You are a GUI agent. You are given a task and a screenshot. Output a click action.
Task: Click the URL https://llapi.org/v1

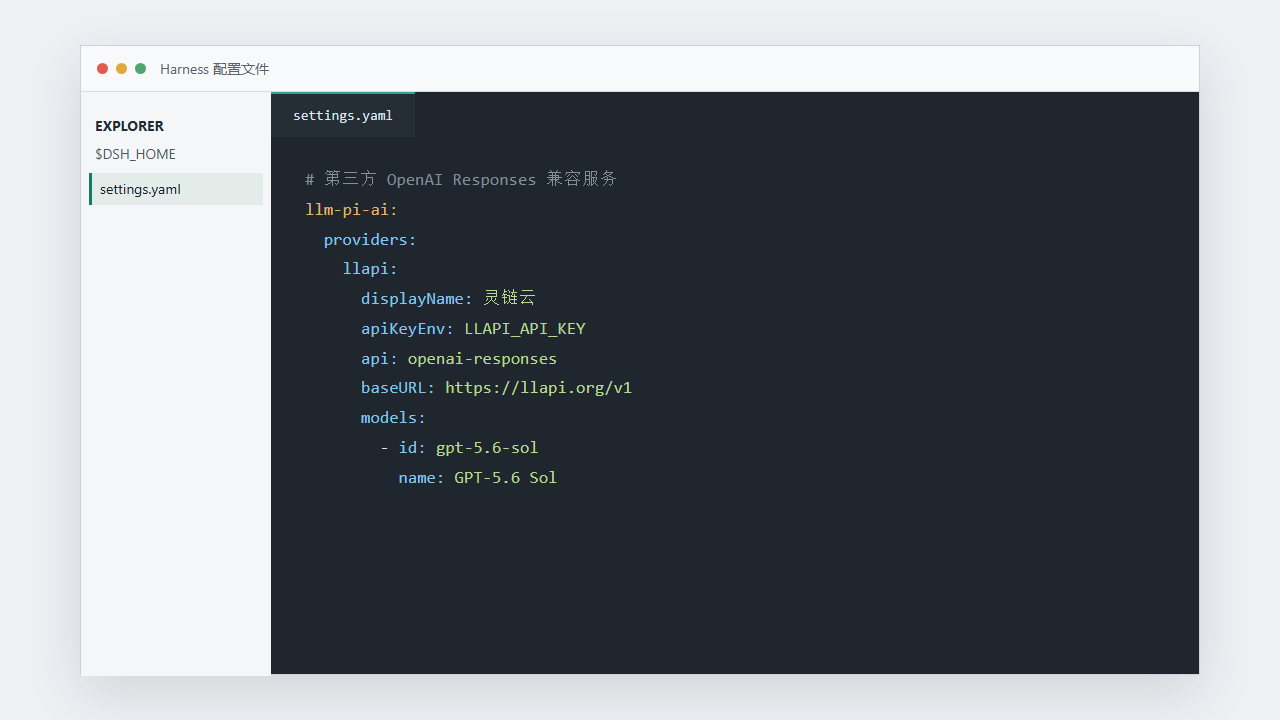pyautogui.click(x=539, y=388)
